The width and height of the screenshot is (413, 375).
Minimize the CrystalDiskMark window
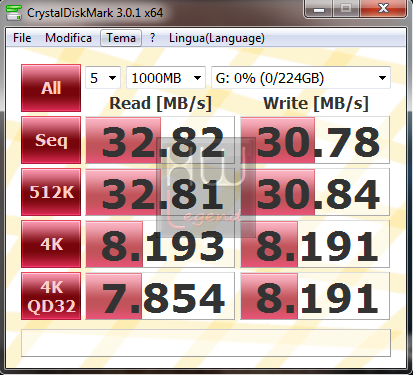pyautogui.click(x=319, y=9)
